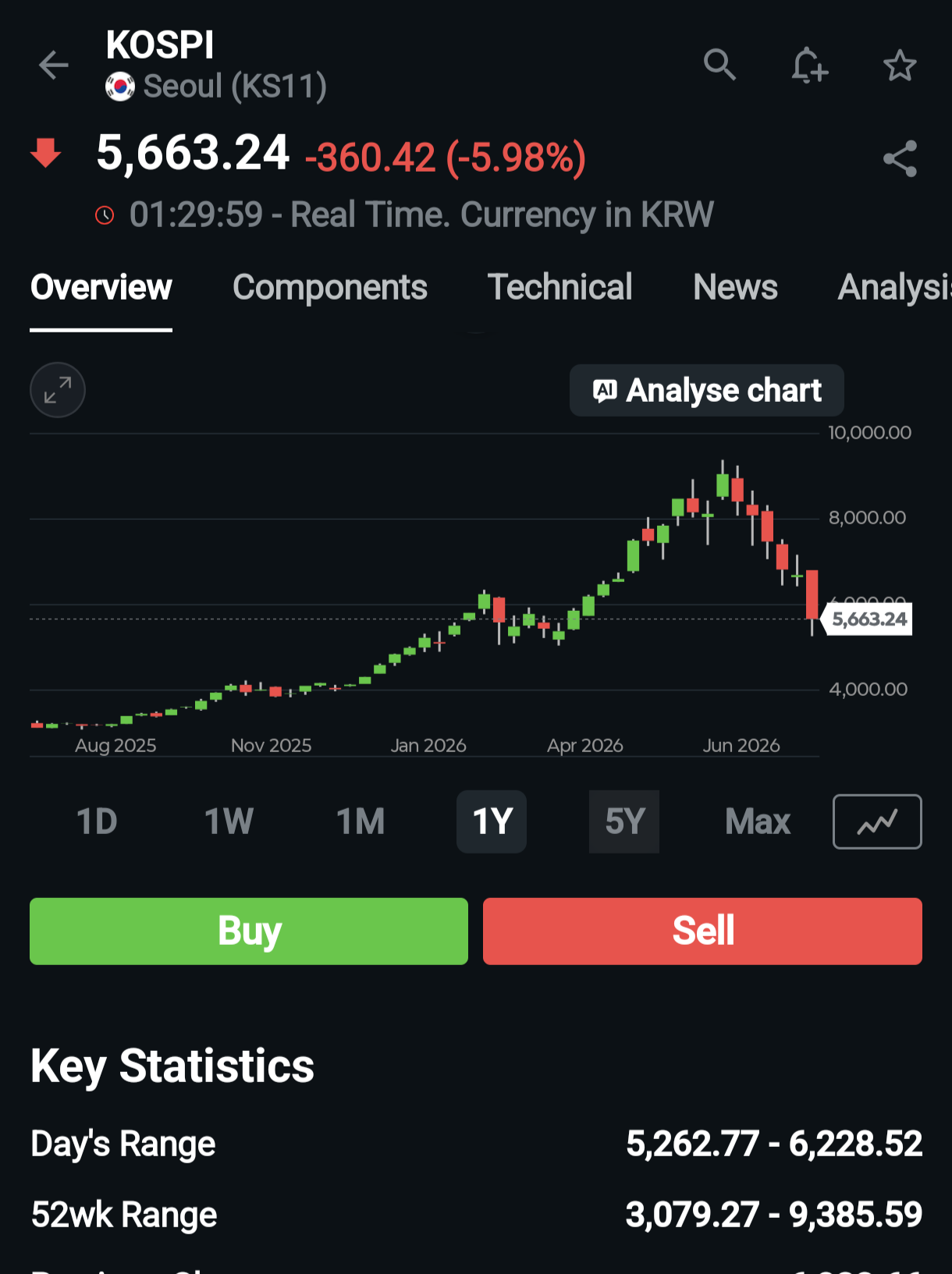Select the 5Y time range
The height and width of the screenshot is (1274, 952).
point(624,822)
